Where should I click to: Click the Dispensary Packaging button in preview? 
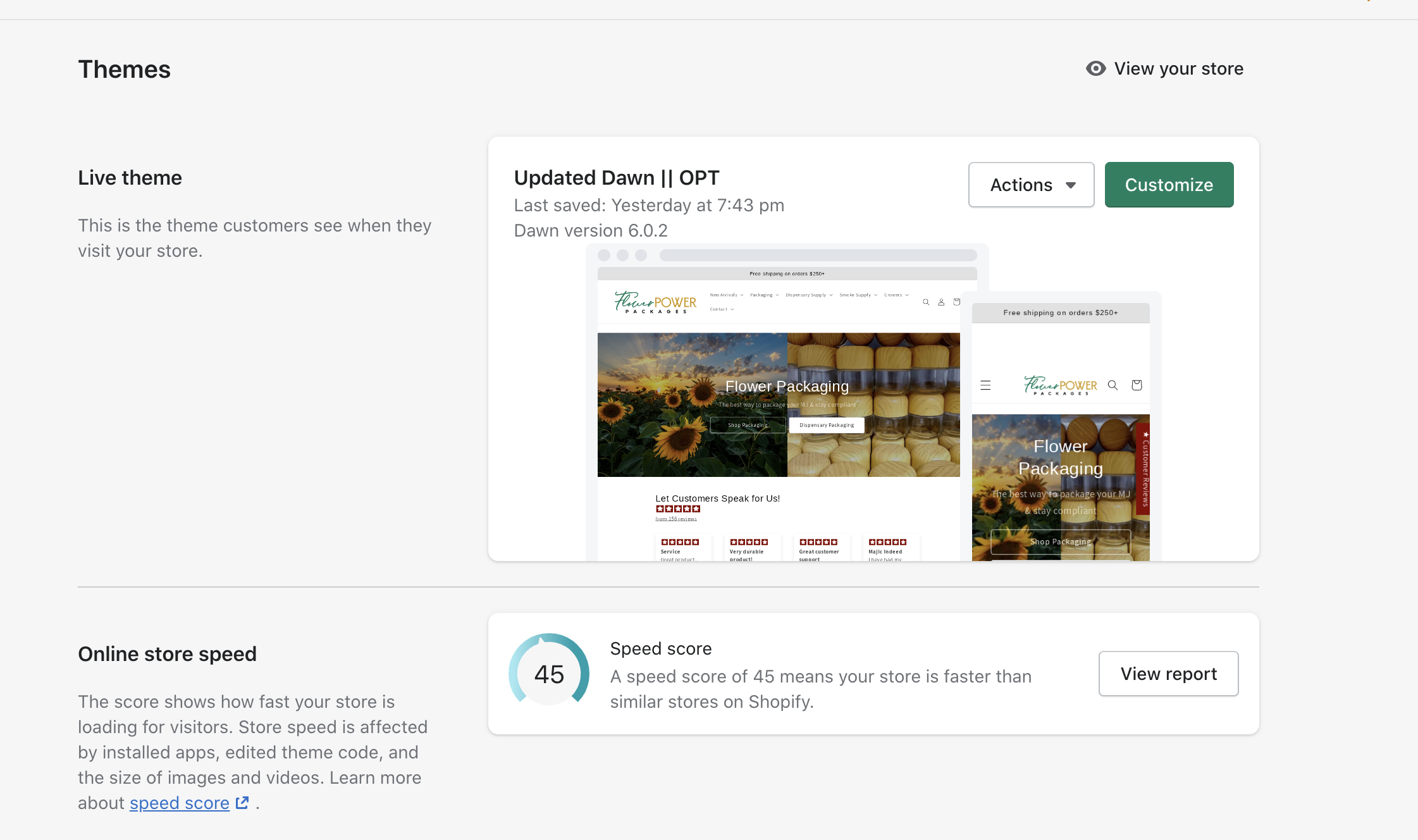pyautogui.click(x=826, y=425)
